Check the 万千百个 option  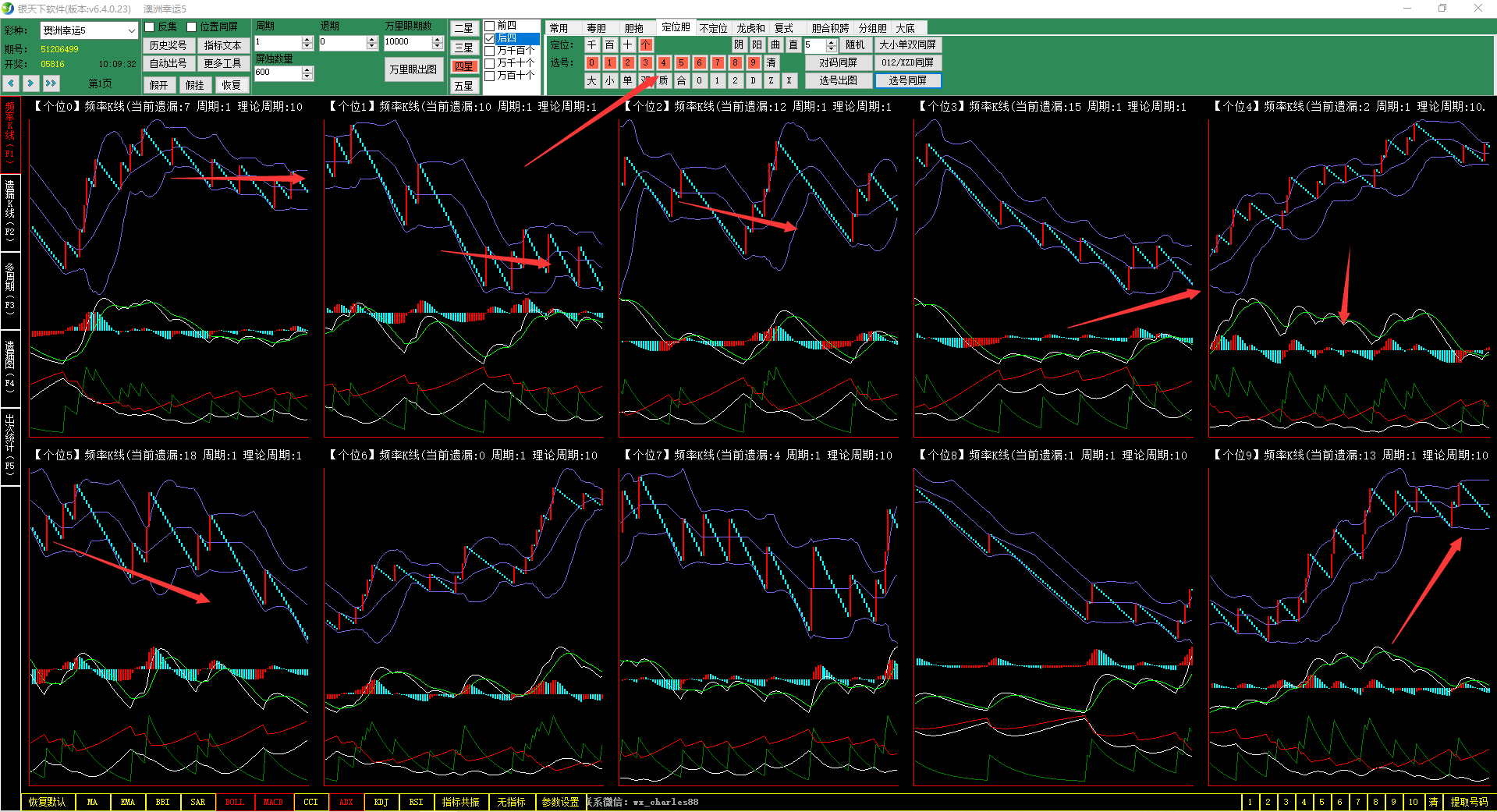coord(490,51)
